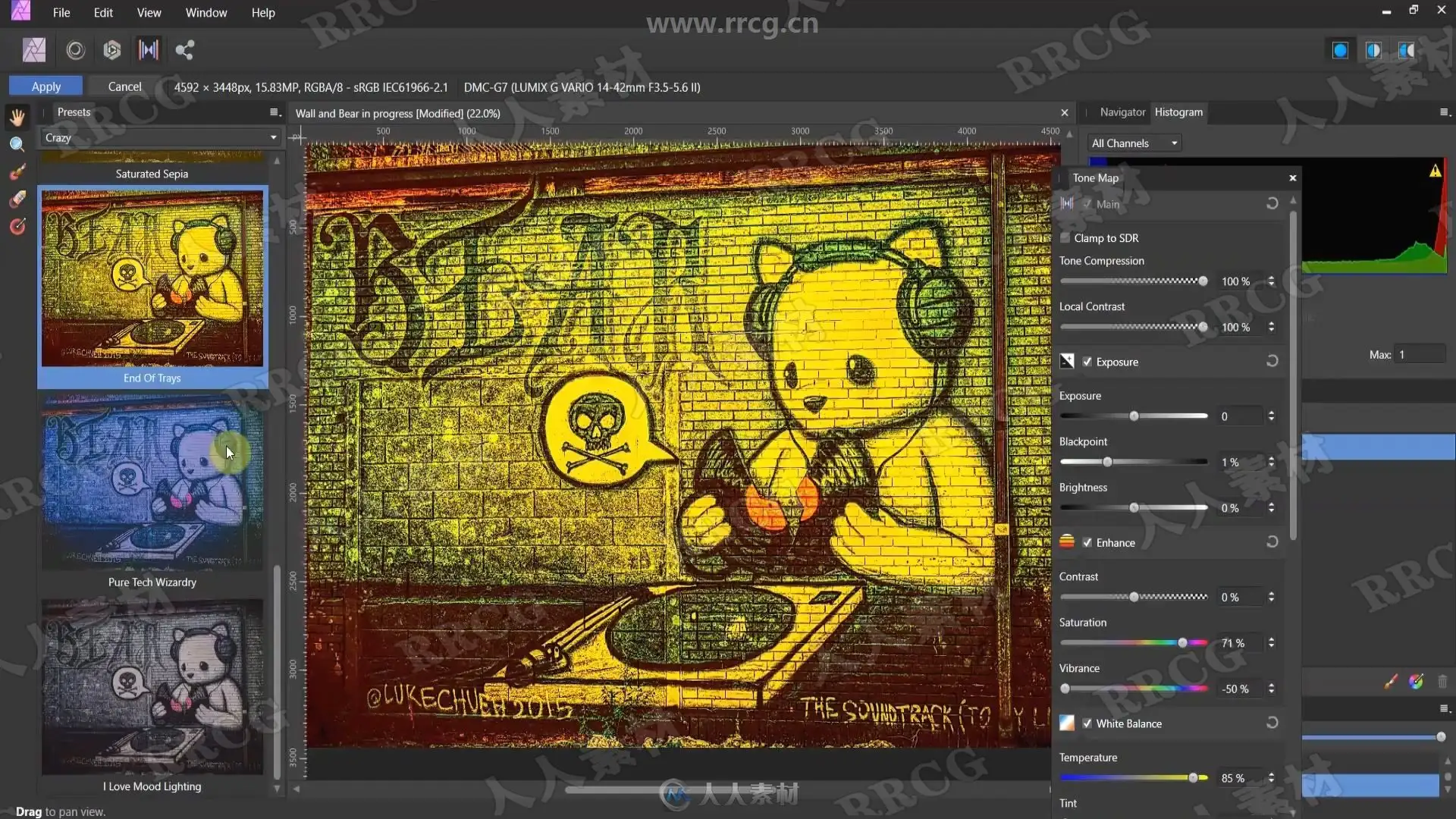Open the Window menu
Viewport: 1456px width, 819px height.
tap(206, 12)
